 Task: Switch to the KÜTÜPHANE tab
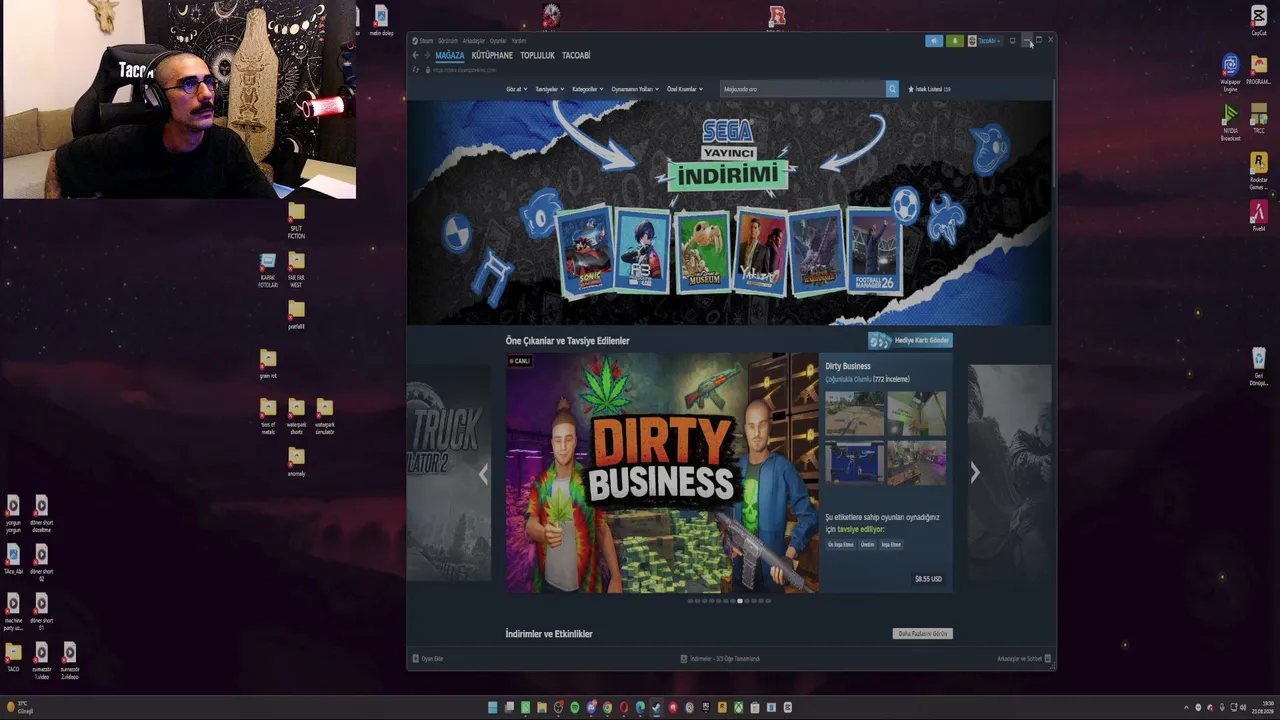pyautogui.click(x=492, y=56)
